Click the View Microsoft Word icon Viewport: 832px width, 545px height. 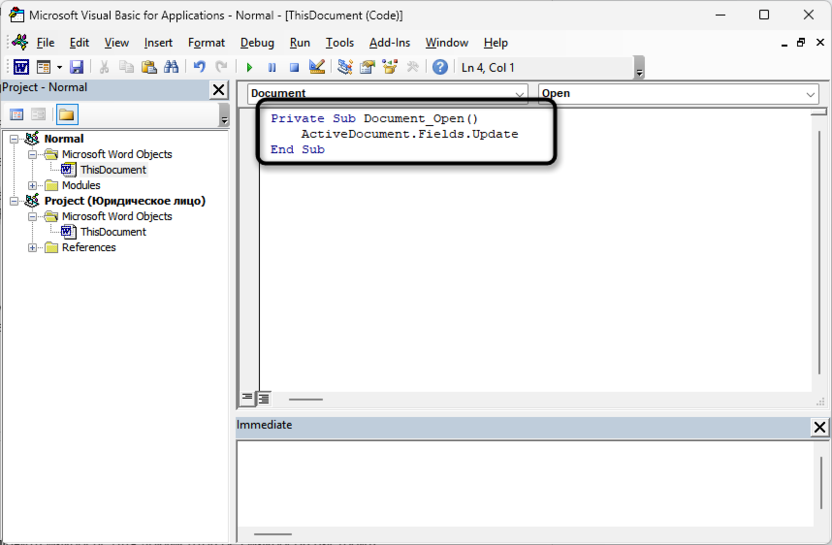pos(20,67)
